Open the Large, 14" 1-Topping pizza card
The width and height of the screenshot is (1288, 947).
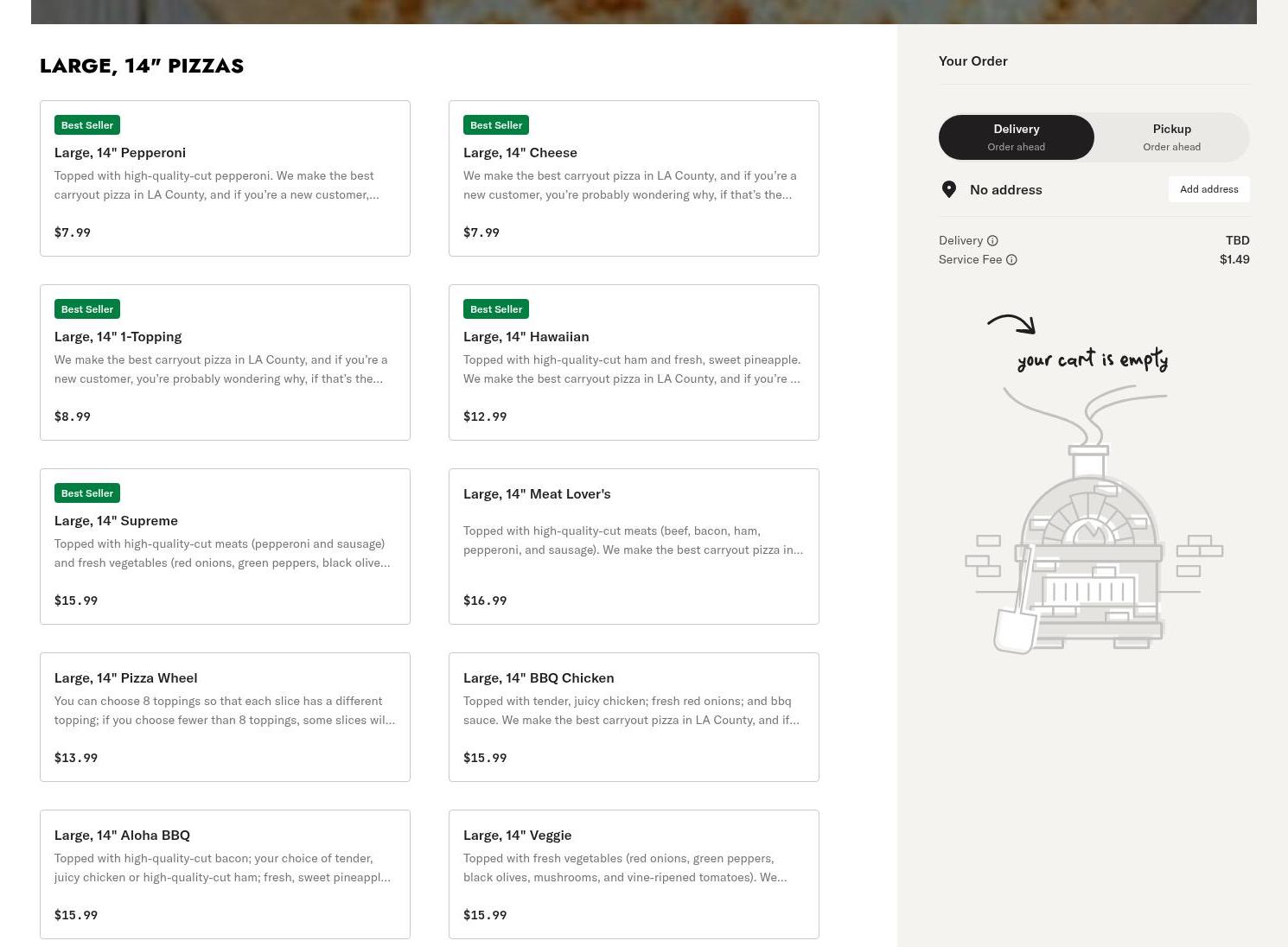point(225,363)
